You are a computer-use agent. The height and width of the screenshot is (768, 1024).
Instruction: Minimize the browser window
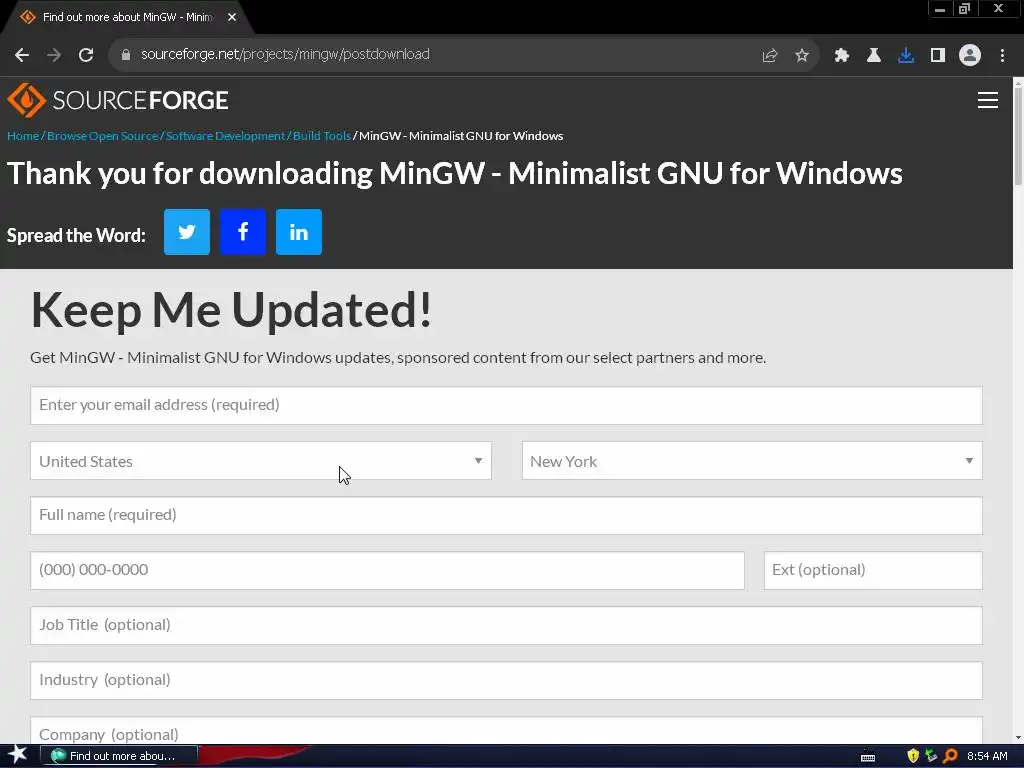[x=940, y=9]
